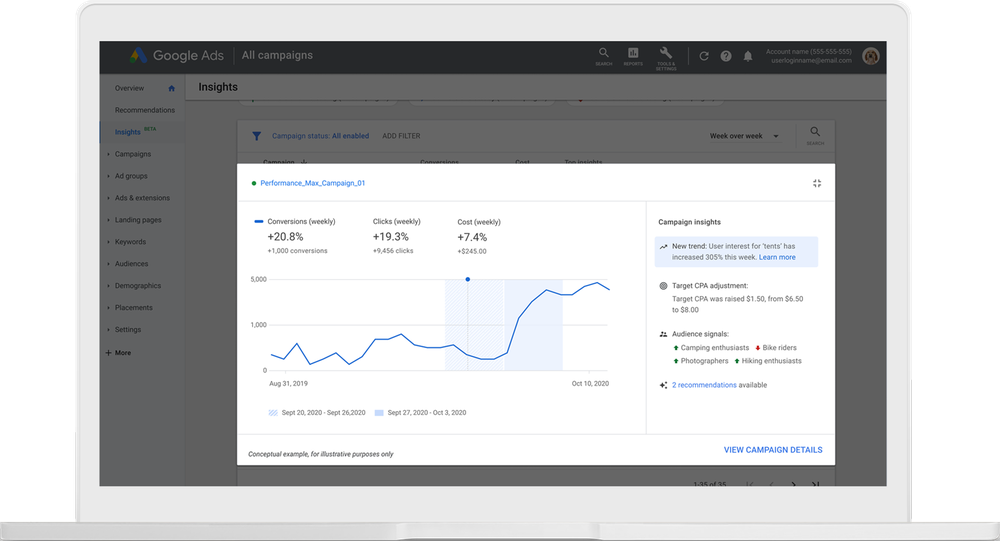Screen dimensions: 1000x541
Task: Click the blue data point marker on chart
Action: click(468, 279)
